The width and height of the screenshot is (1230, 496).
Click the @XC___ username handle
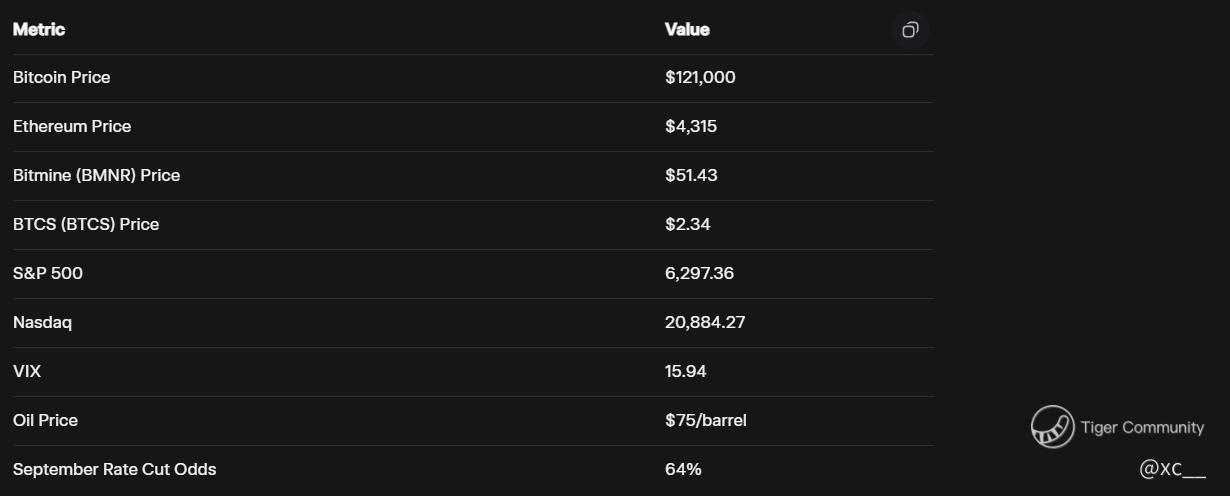point(1172,469)
